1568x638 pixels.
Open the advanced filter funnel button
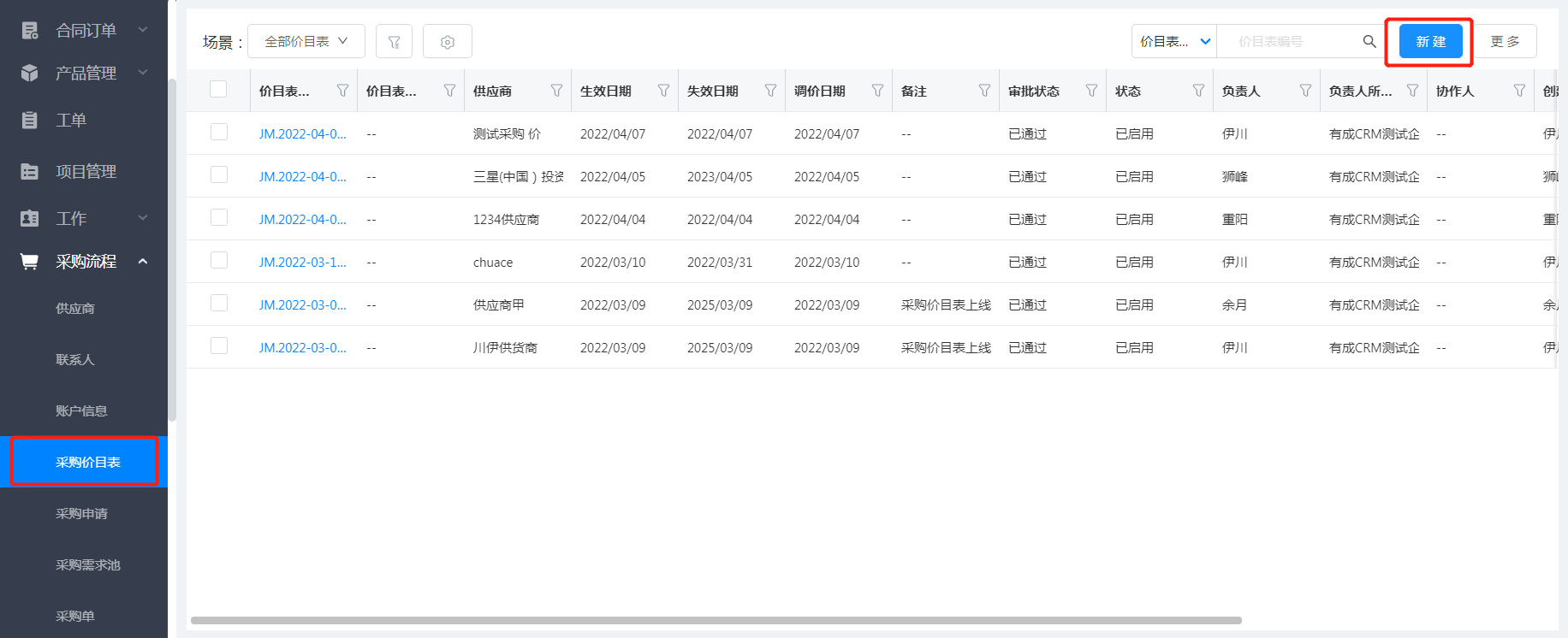coord(394,41)
